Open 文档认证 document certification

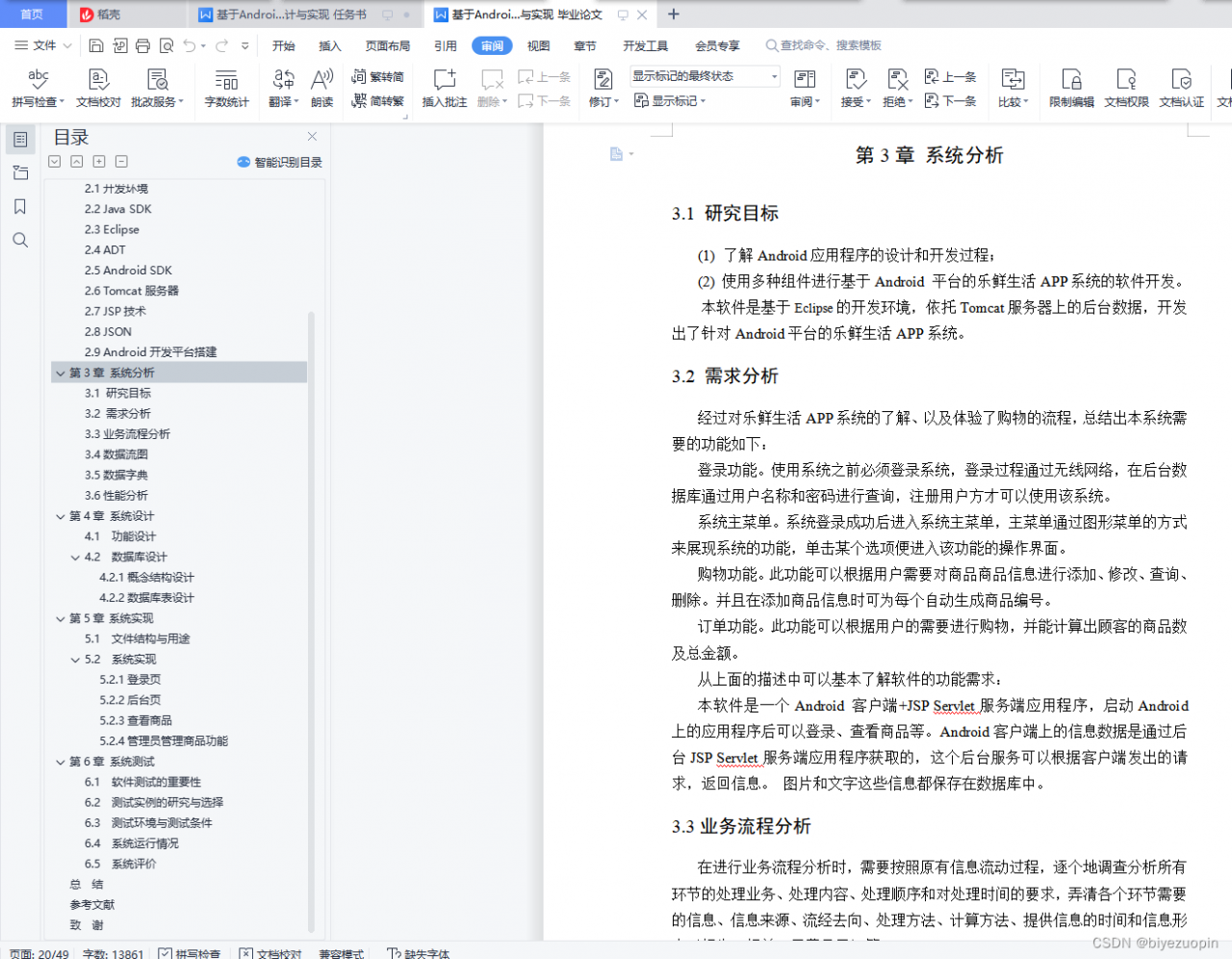(1181, 88)
